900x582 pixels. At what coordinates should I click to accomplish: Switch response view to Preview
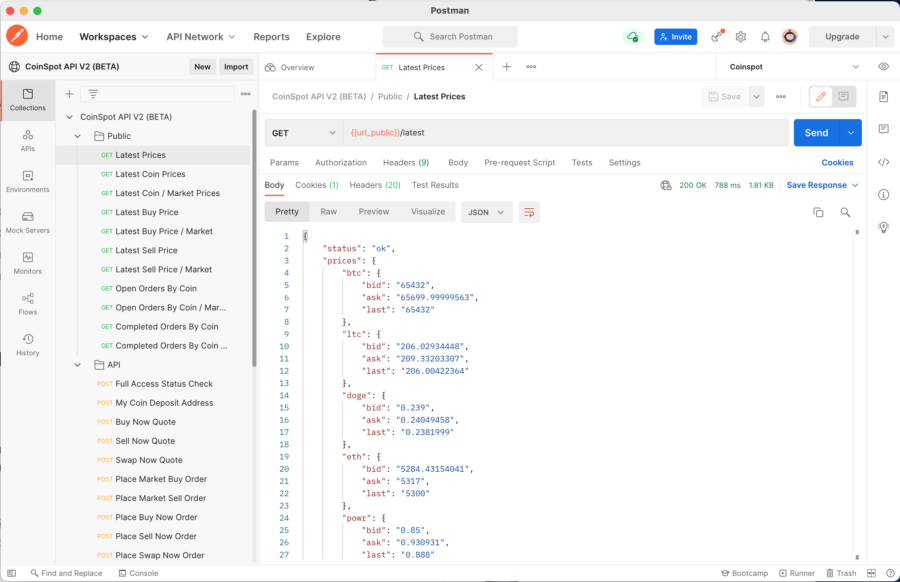[374, 212]
